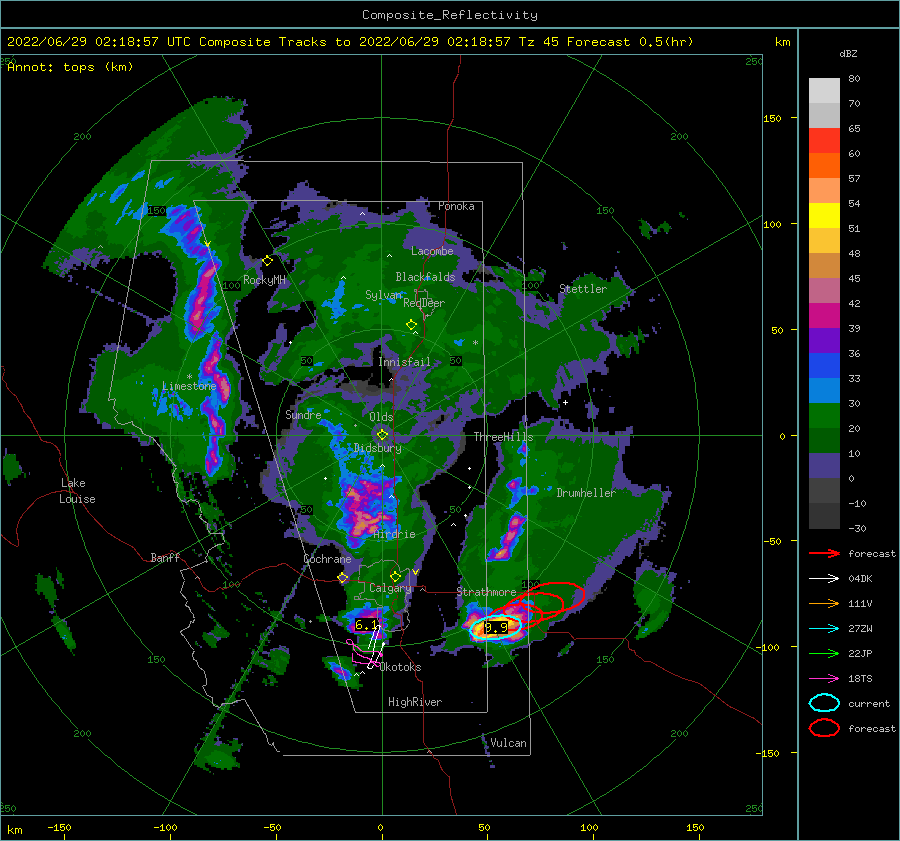900x841 pixels.
Task: Click the Banff label
Action: click(x=165, y=557)
